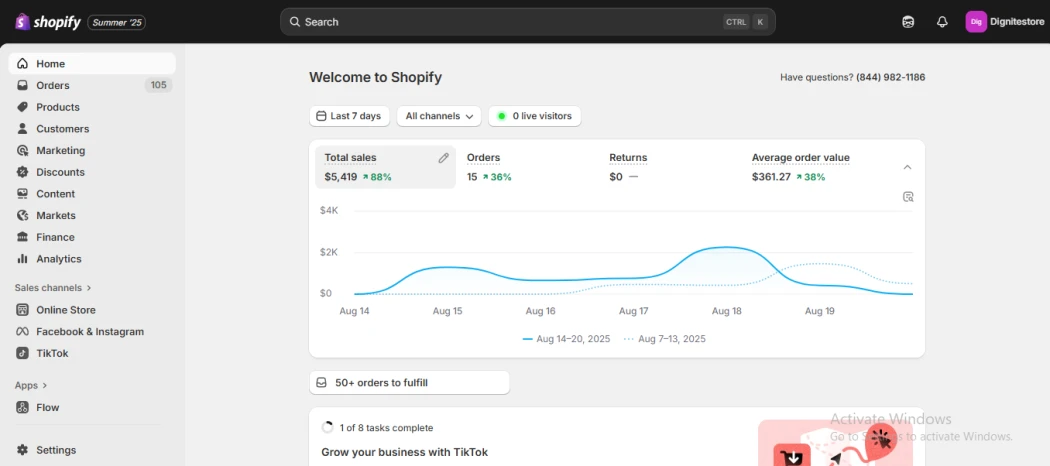Screen dimensions: 1050x466
Task: Click the Orders 105 count badge
Action: (x=158, y=85)
